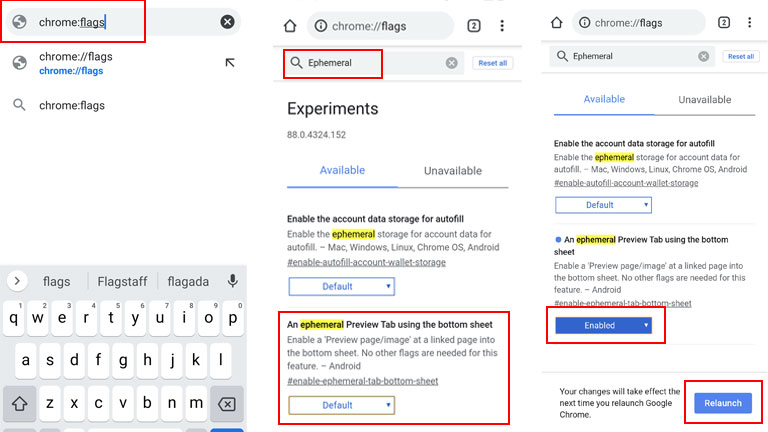The width and height of the screenshot is (768, 432).
Task: Clear the Ephemeral search in the right screen
Action: coord(704,56)
